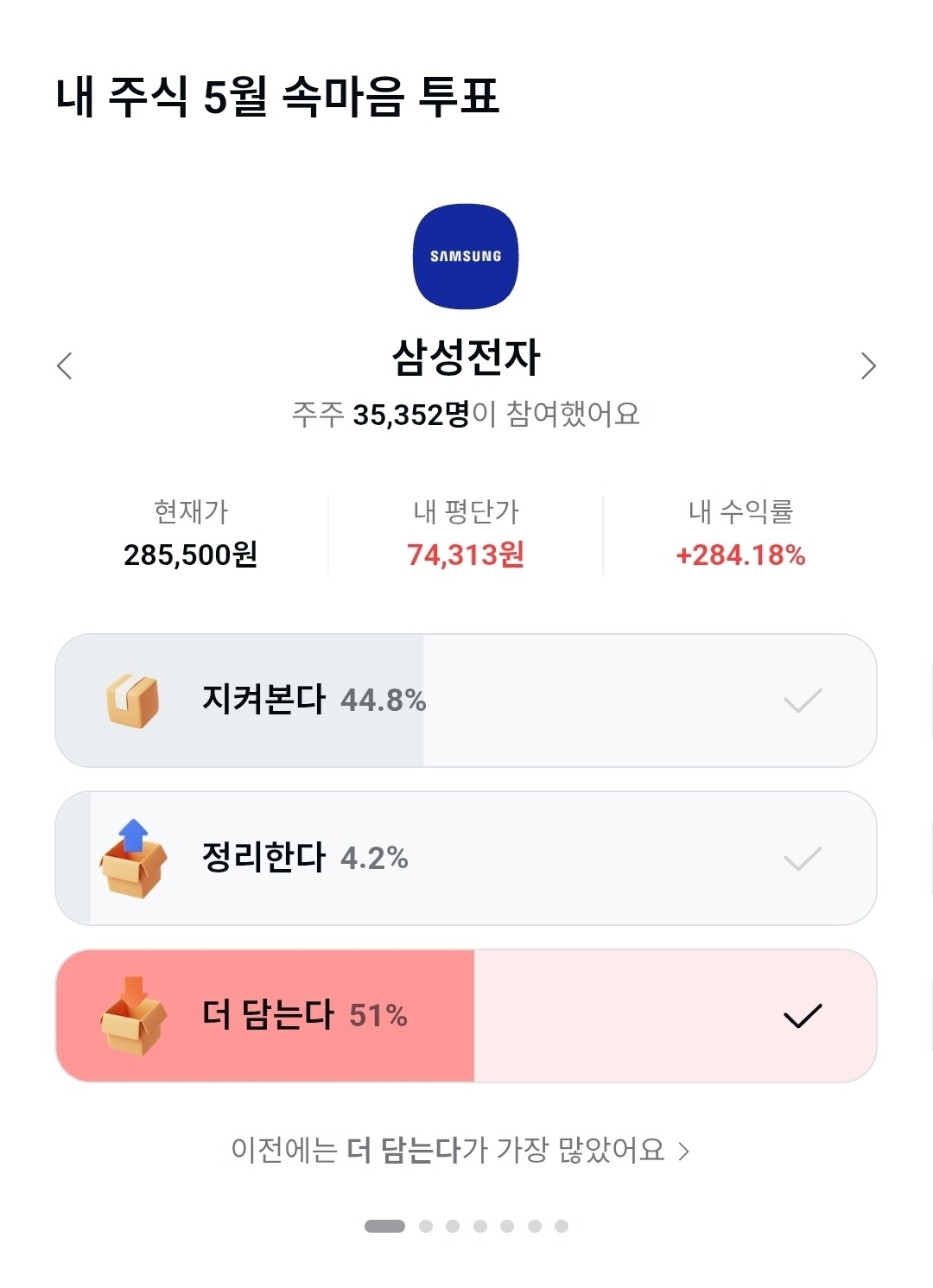This screenshot has height=1288, width=933.
Task: Tap the red filled 51% progress bar
Action: 265,1016
